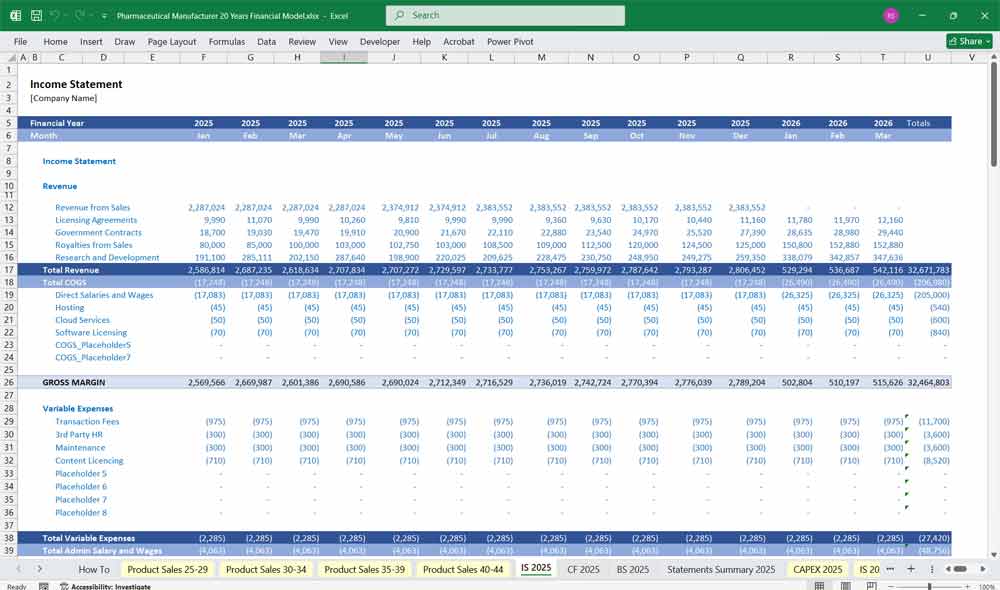Click the horizontal scroll right arrow
The image size is (1000, 590).
pyautogui.click(x=983, y=568)
